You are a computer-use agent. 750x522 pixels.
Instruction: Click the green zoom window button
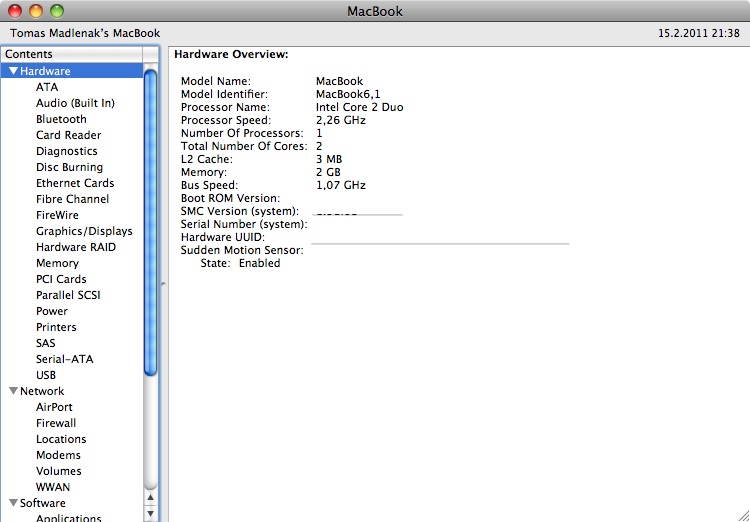click(57, 11)
